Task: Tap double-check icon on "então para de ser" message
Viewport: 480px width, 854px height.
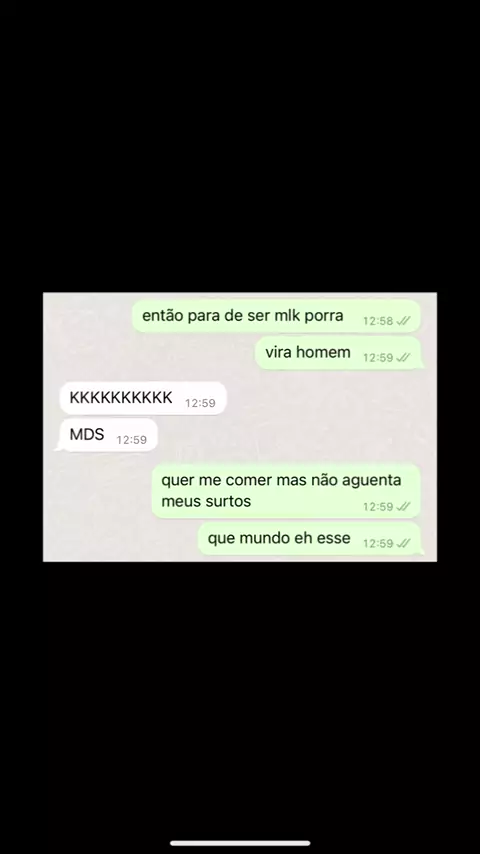Action: tap(403, 321)
